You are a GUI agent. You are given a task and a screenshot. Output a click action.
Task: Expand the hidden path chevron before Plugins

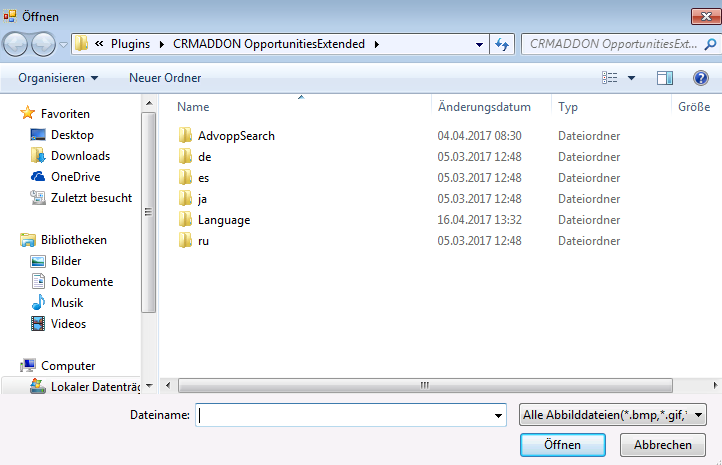pyautogui.click(x=99, y=44)
